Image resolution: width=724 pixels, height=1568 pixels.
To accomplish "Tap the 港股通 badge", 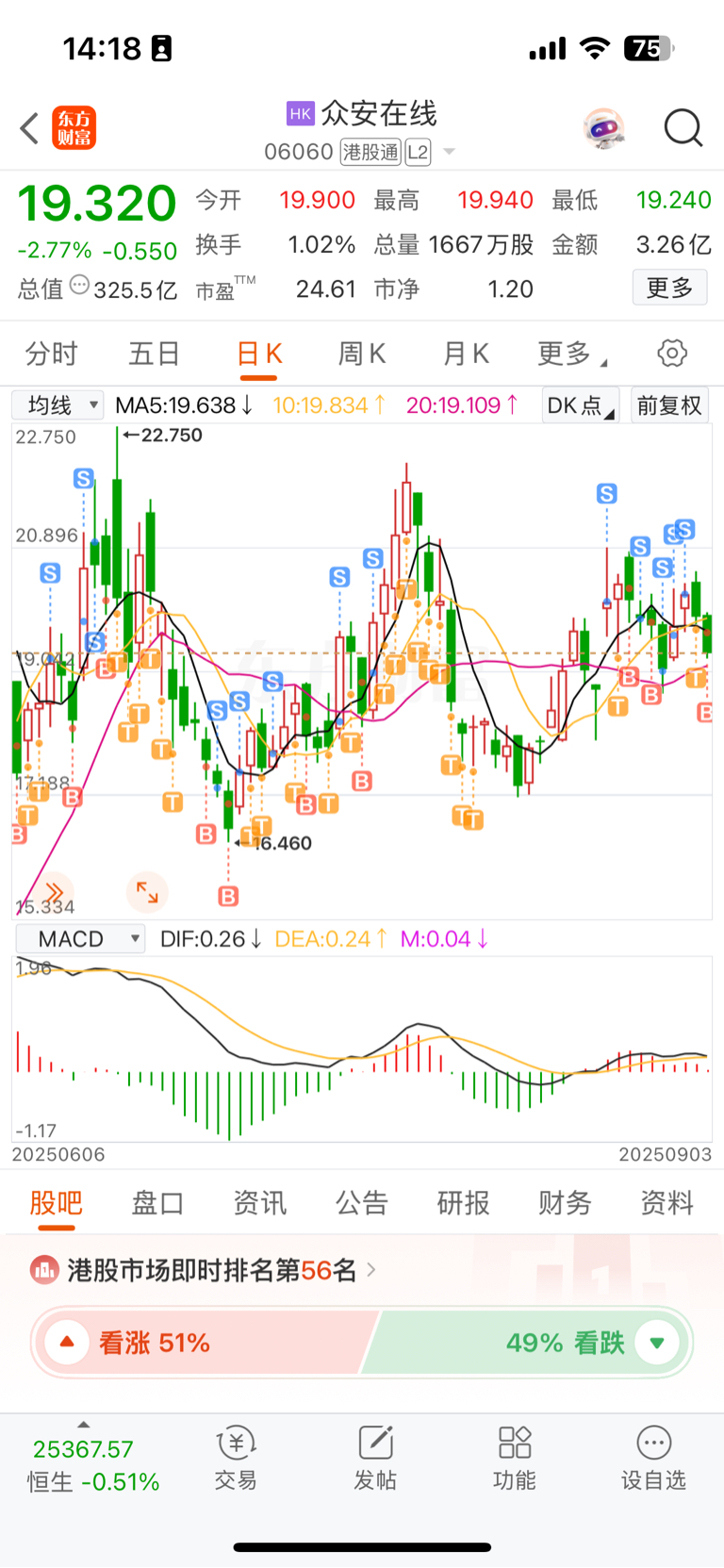I will coord(370,152).
